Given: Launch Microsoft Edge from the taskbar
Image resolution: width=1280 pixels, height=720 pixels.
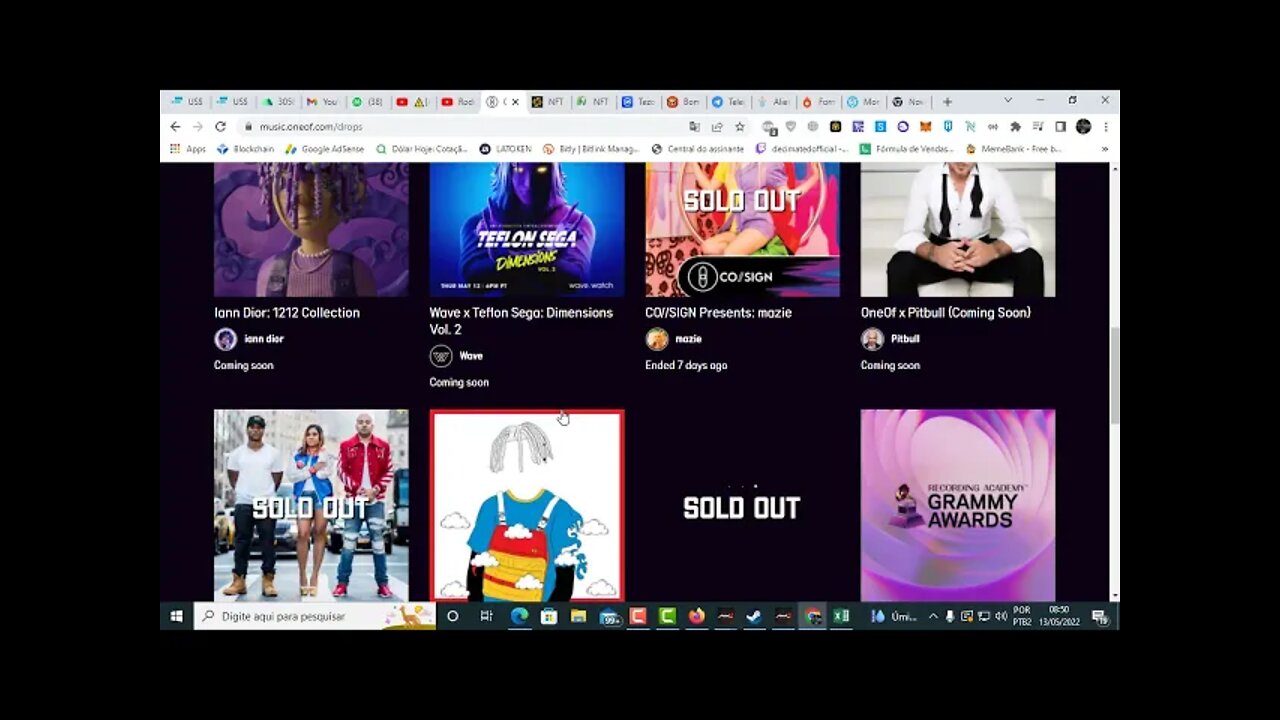Looking at the screenshot, I should 519,616.
